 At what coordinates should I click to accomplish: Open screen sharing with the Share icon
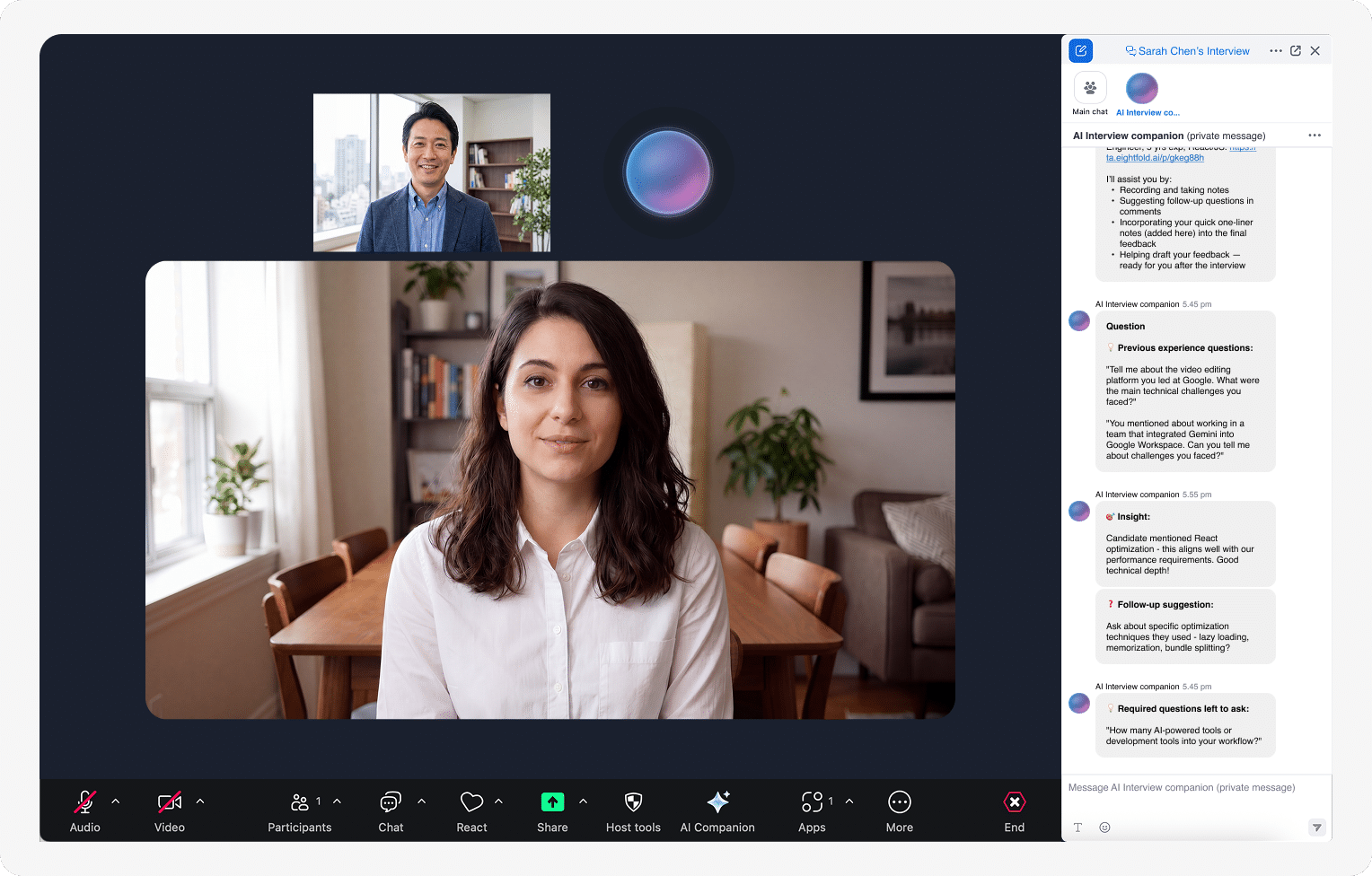552,802
